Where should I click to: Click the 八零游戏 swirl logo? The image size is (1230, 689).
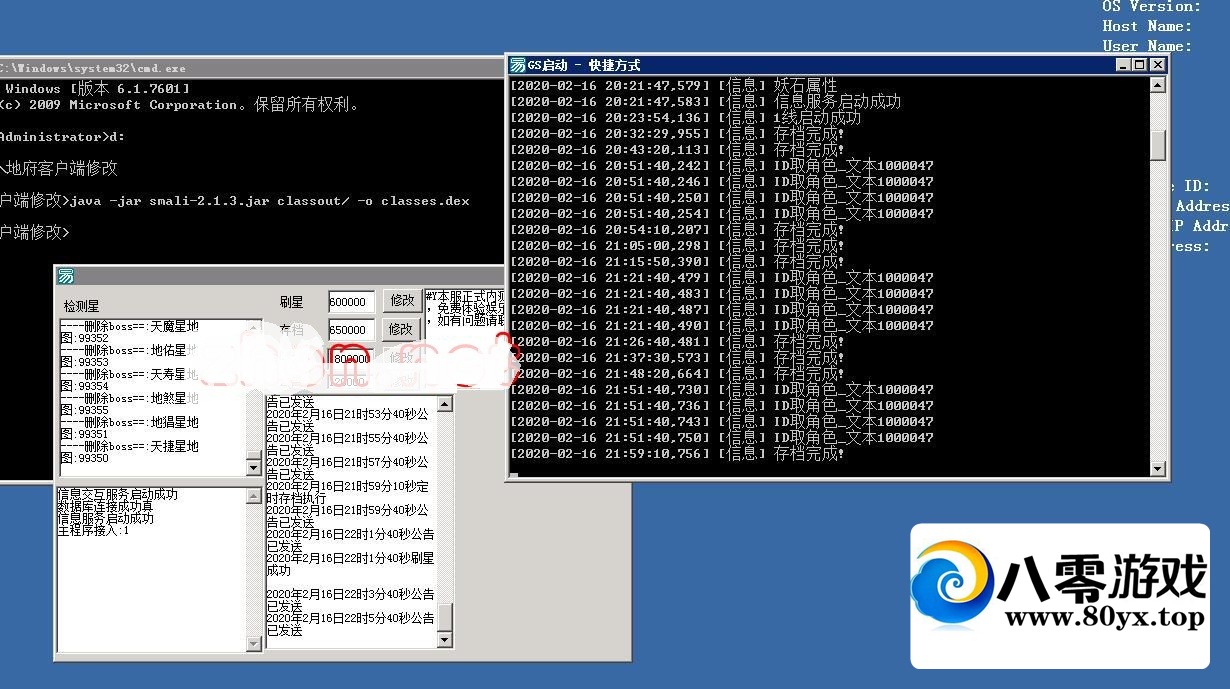coord(952,581)
